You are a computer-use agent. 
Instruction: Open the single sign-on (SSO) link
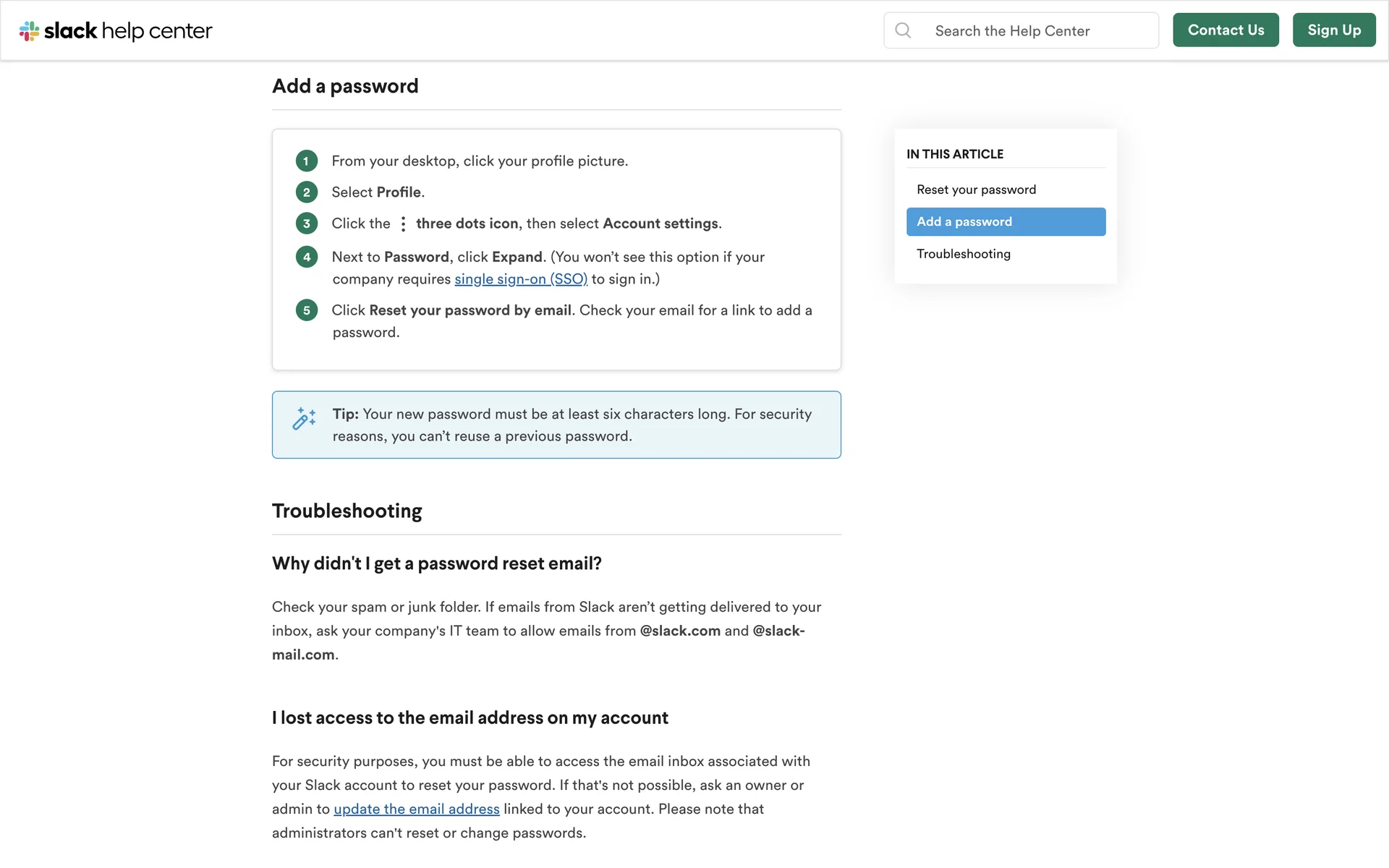521,279
